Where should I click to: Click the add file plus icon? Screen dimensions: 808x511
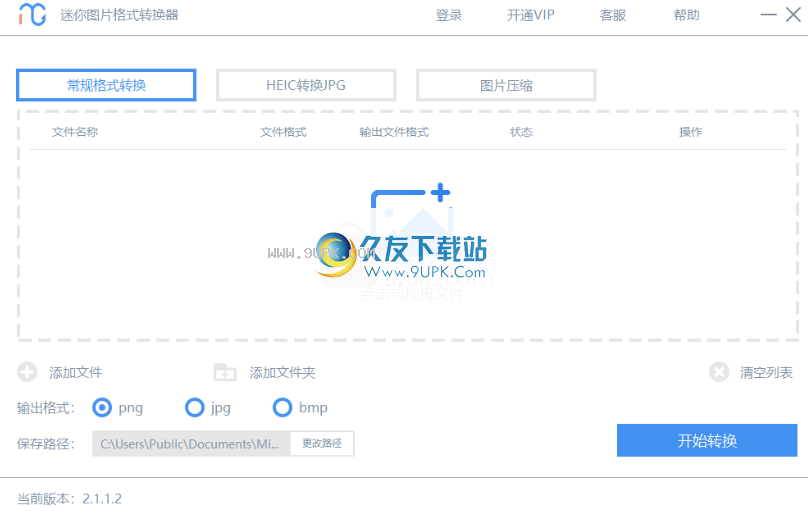coord(27,372)
